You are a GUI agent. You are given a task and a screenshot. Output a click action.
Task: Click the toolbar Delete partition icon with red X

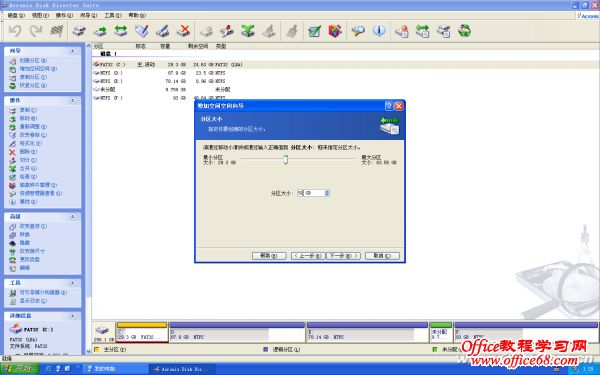click(x=183, y=31)
